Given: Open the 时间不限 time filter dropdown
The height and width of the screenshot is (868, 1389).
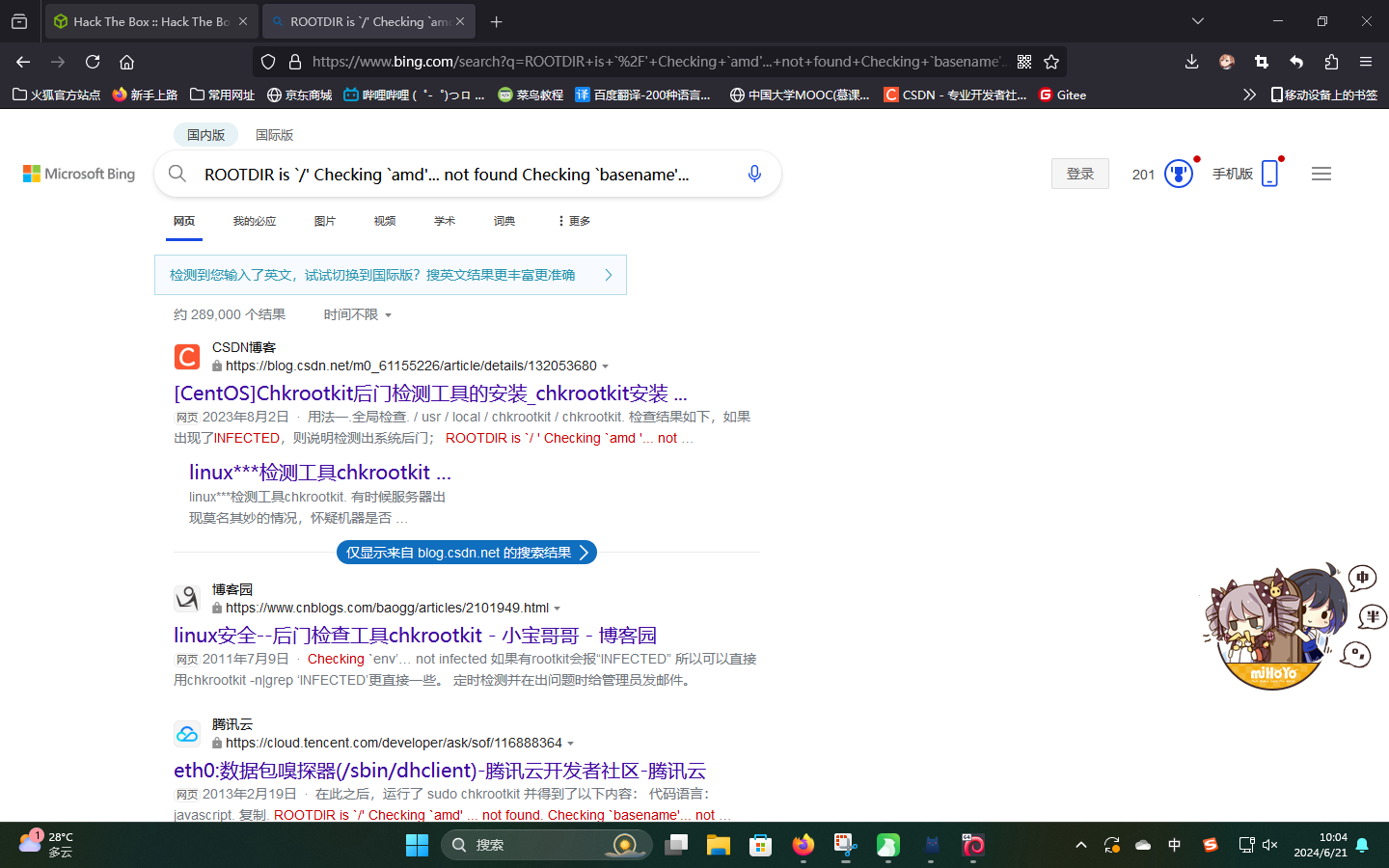Looking at the screenshot, I should pos(358,314).
